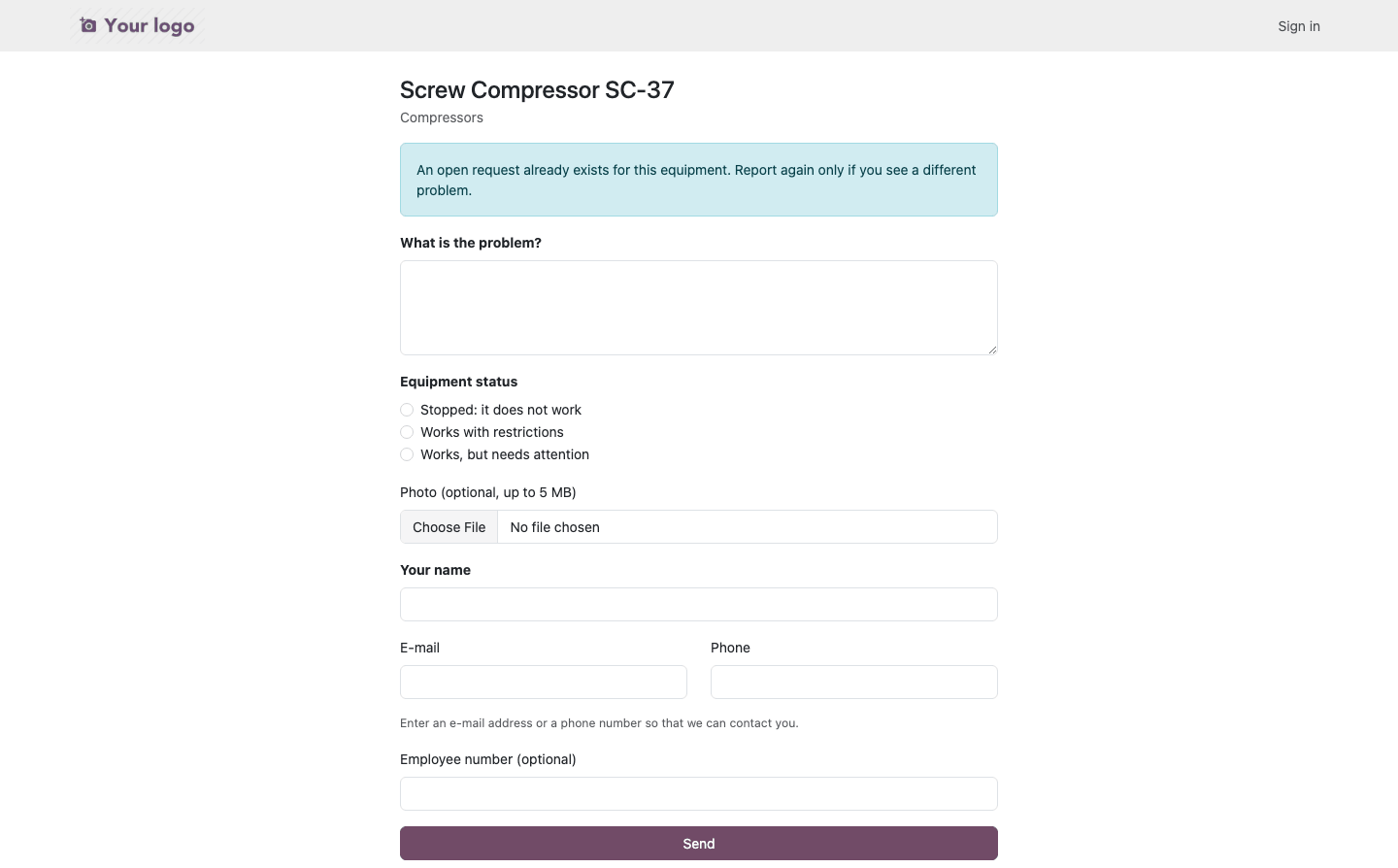Click the Screw Compressor SC-37 heading
1398x868 pixels.
tap(537, 89)
